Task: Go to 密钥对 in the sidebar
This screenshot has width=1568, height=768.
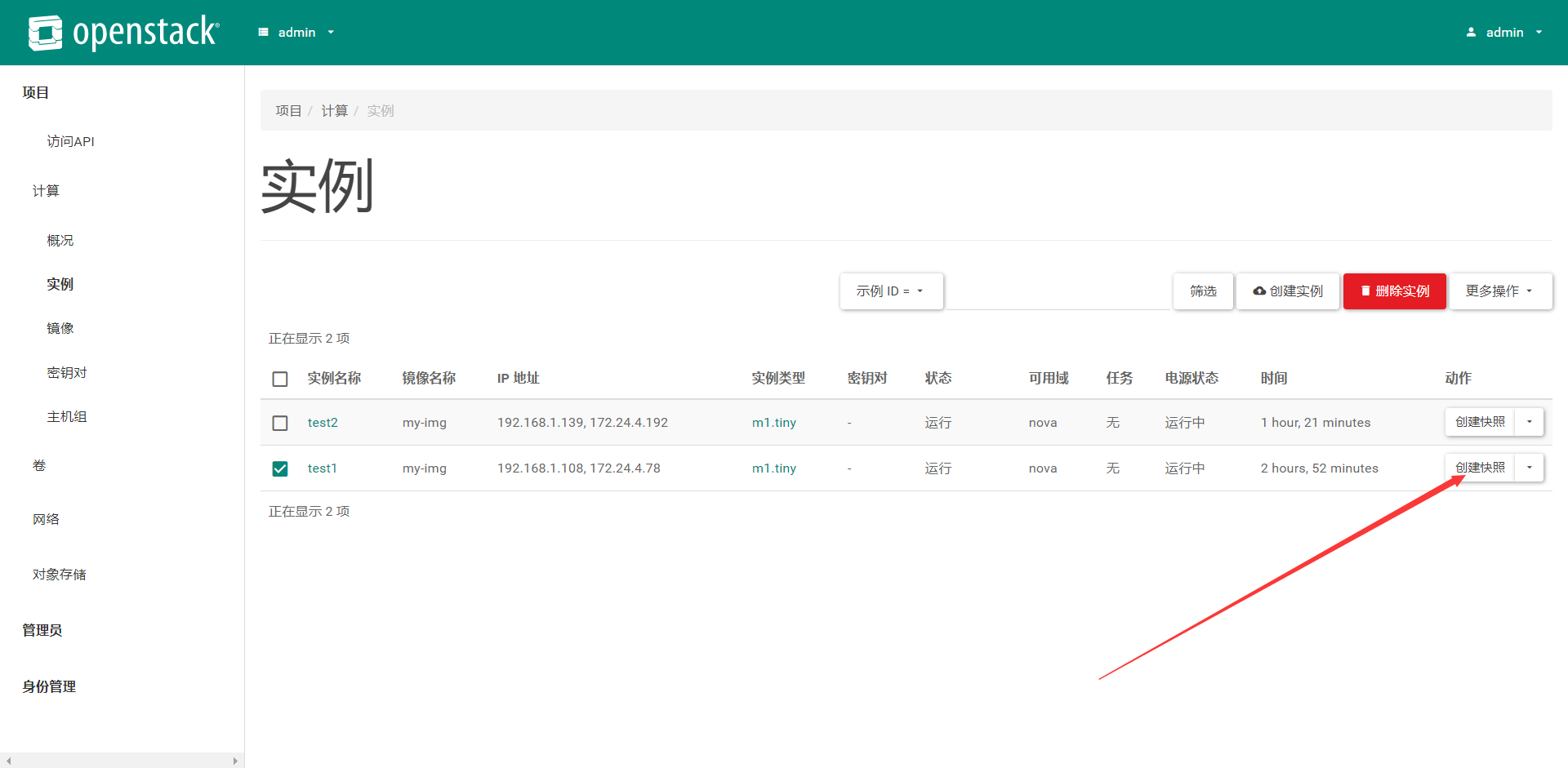Action: [x=67, y=372]
